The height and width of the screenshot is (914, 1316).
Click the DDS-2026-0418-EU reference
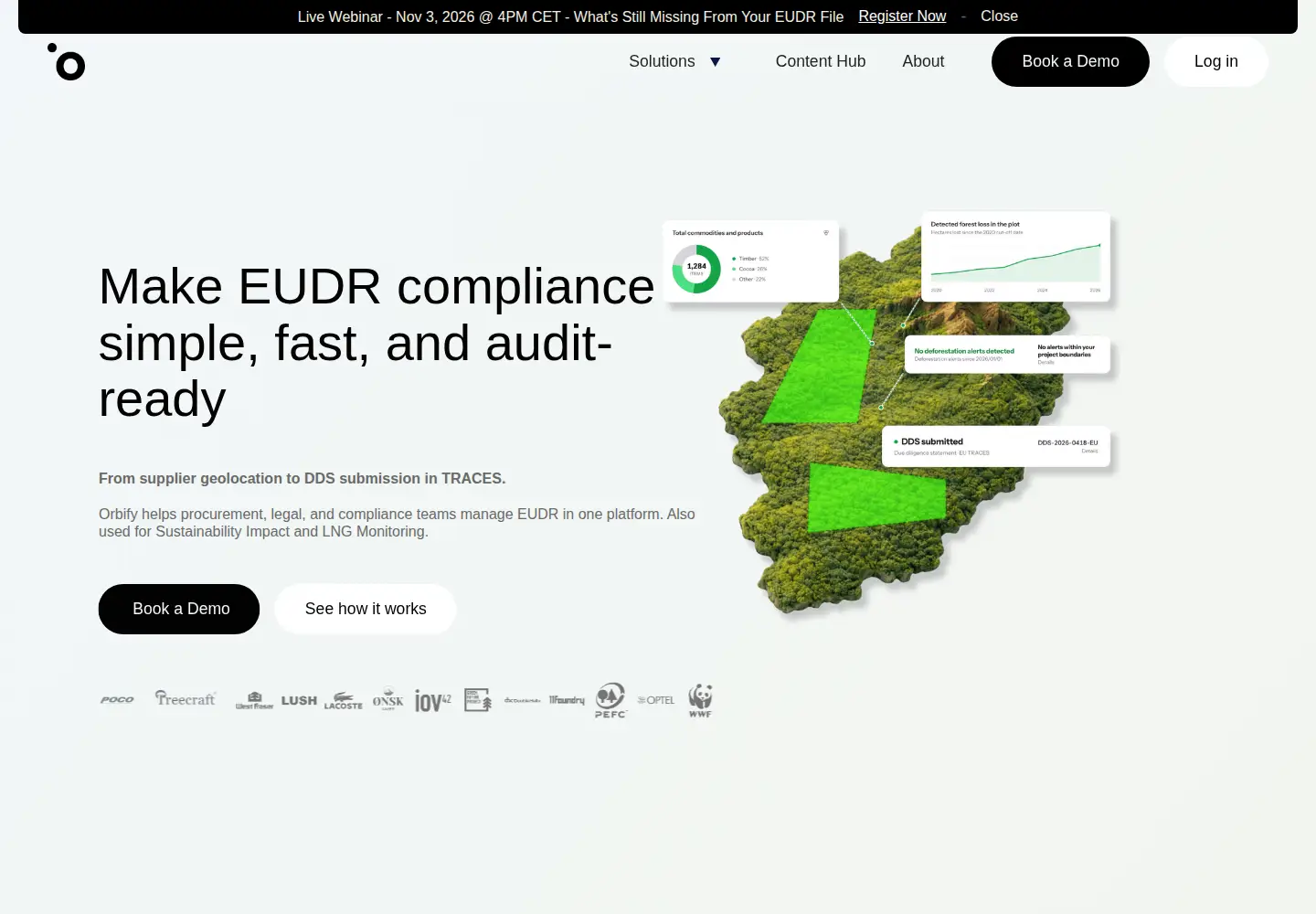tap(1067, 442)
